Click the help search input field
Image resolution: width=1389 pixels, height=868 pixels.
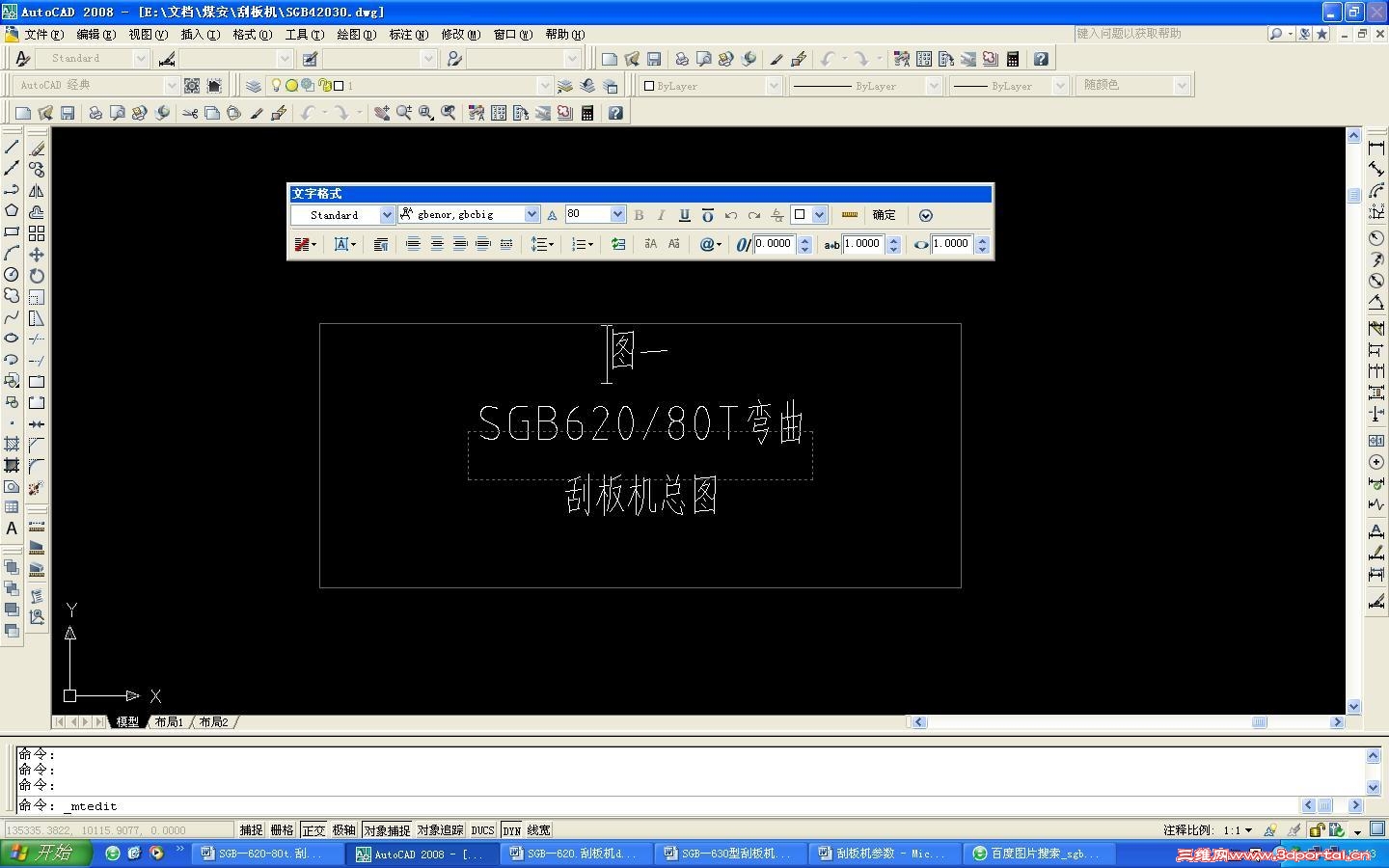click(1168, 34)
